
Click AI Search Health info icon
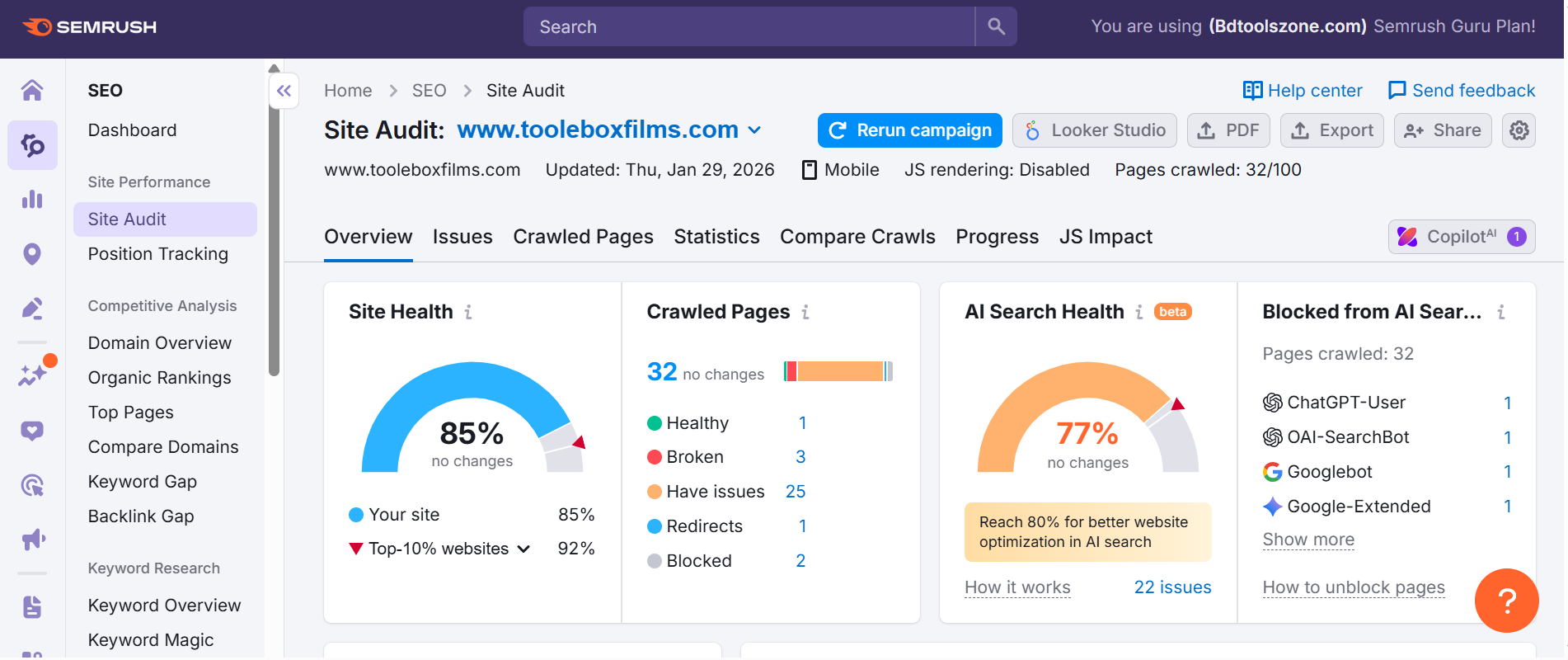coord(1140,312)
